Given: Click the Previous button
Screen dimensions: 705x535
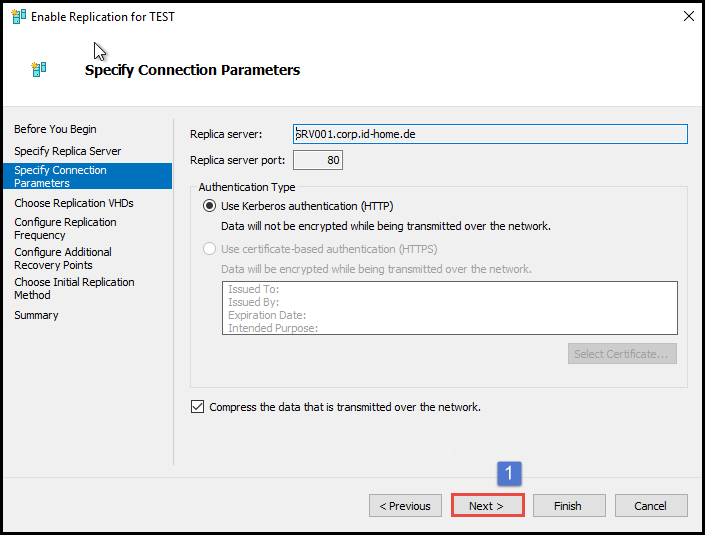Looking at the screenshot, I should (x=405, y=506).
